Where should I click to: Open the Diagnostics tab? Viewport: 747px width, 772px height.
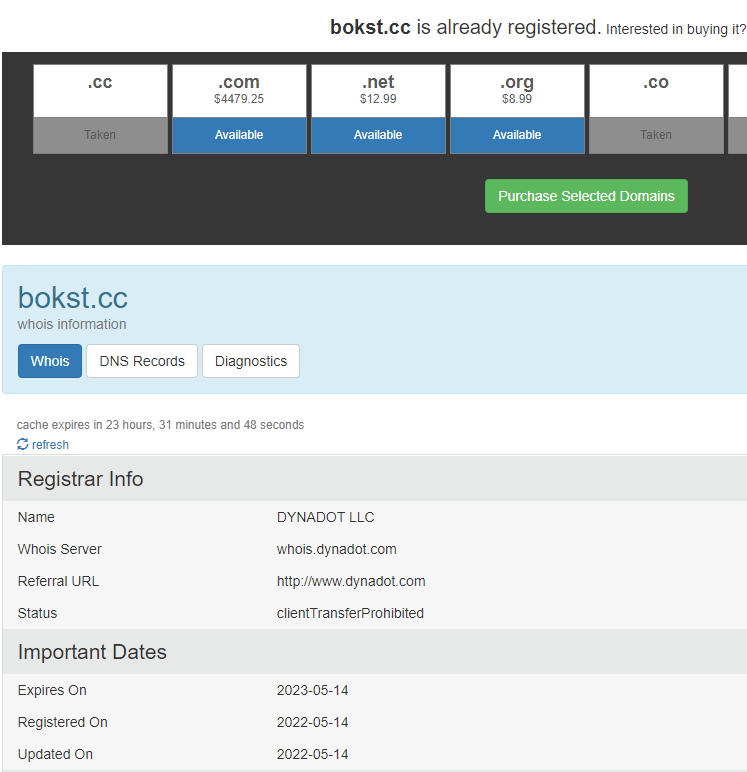[251, 361]
